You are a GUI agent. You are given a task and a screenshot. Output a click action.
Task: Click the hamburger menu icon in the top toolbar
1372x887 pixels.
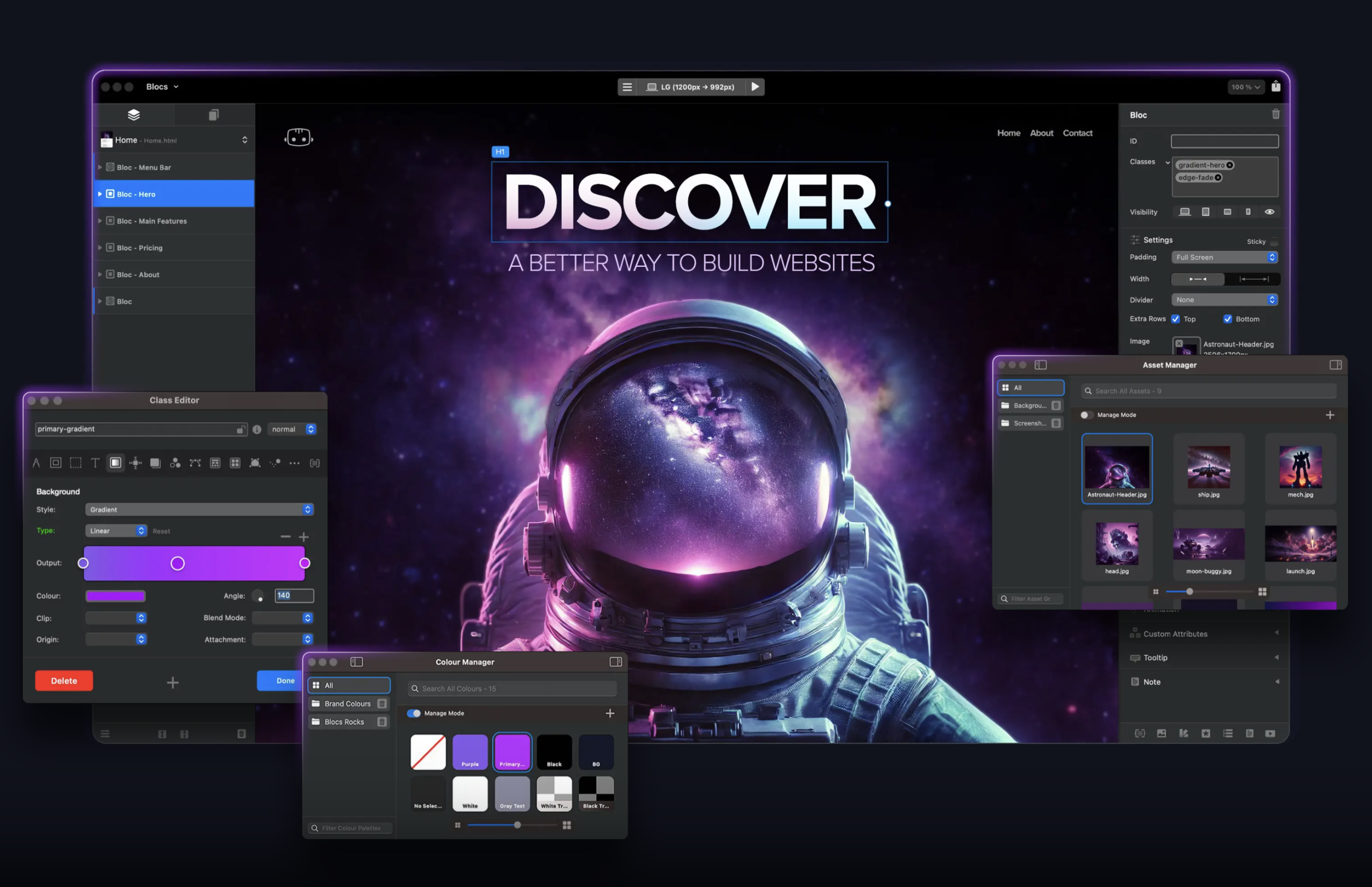[x=627, y=87]
